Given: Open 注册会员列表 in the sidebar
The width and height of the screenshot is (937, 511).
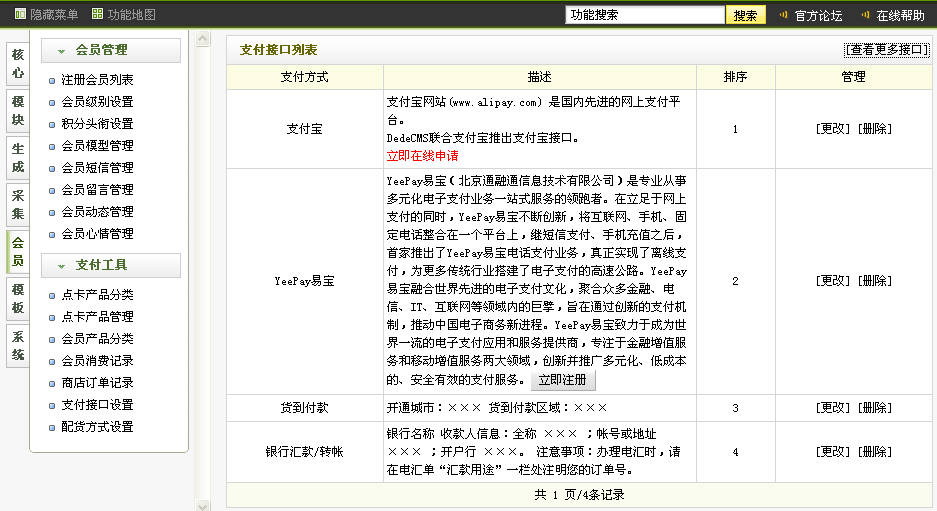Looking at the screenshot, I should [x=97, y=80].
